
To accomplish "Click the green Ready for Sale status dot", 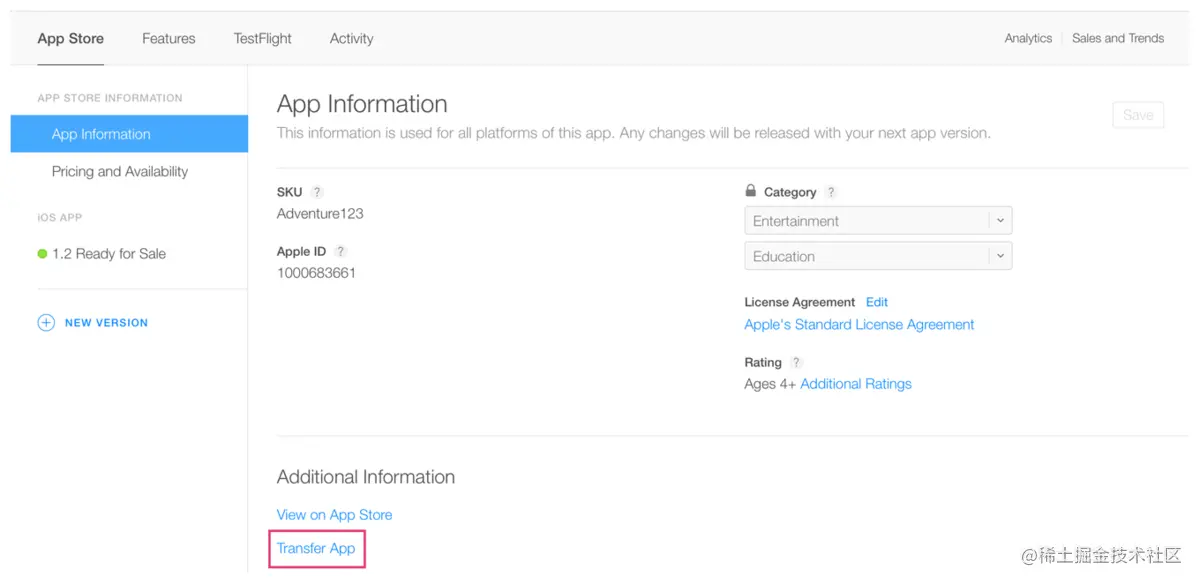I will (x=42, y=254).
